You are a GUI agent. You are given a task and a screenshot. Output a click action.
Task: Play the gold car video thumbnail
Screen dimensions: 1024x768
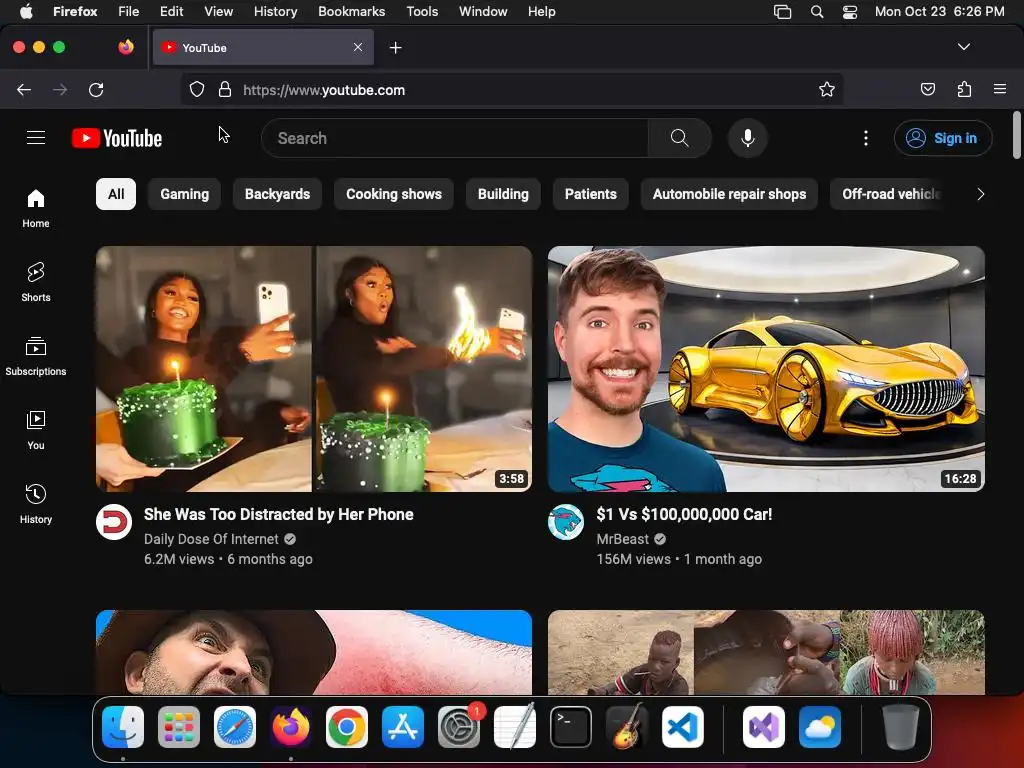pyautogui.click(x=766, y=368)
